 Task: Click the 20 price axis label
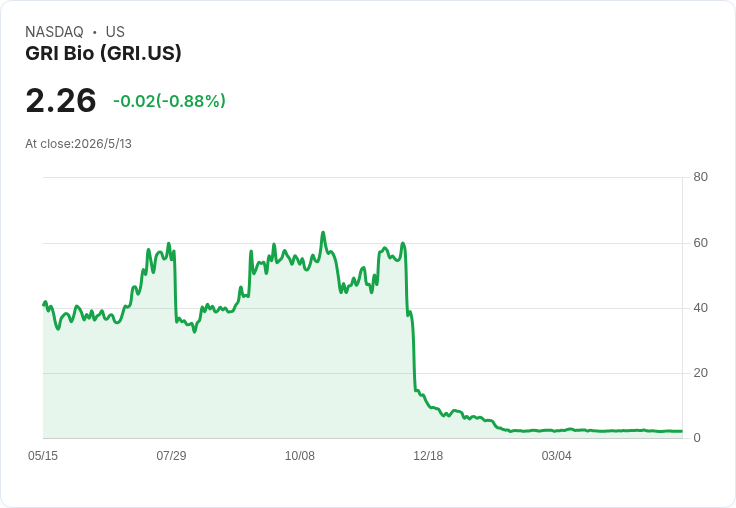click(700, 373)
